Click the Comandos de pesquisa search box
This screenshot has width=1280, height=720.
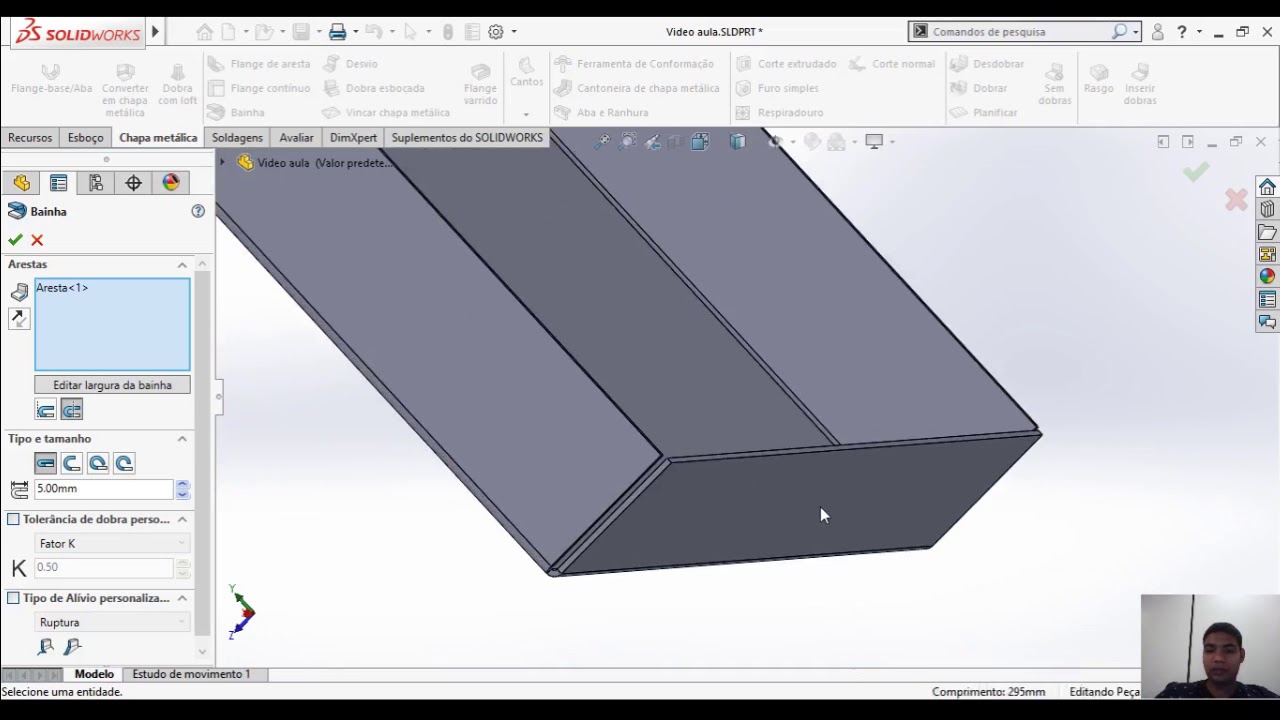coord(1020,32)
